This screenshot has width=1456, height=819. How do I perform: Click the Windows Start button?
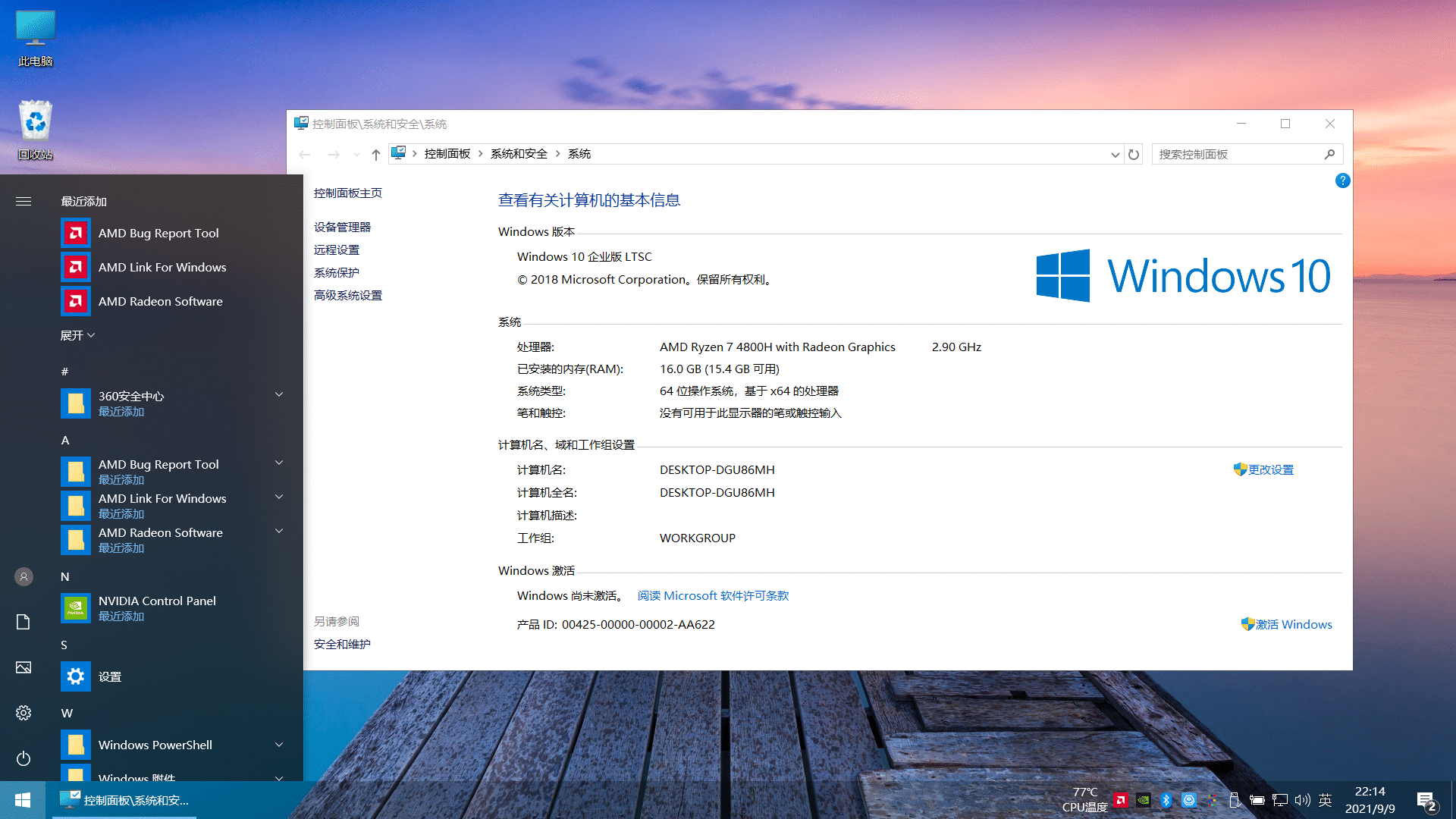pyautogui.click(x=23, y=800)
